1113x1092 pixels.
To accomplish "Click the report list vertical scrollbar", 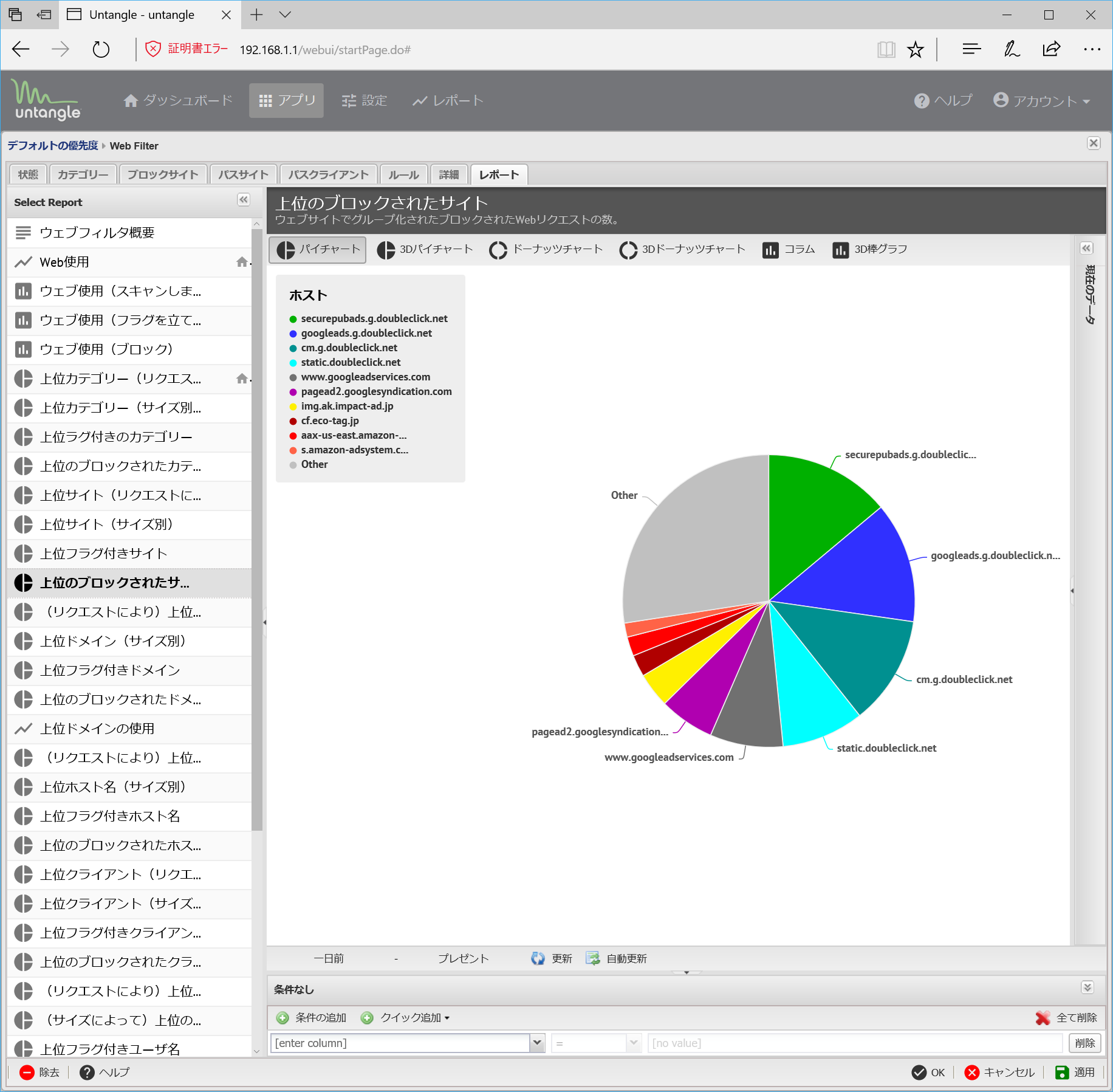I will [x=257, y=529].
